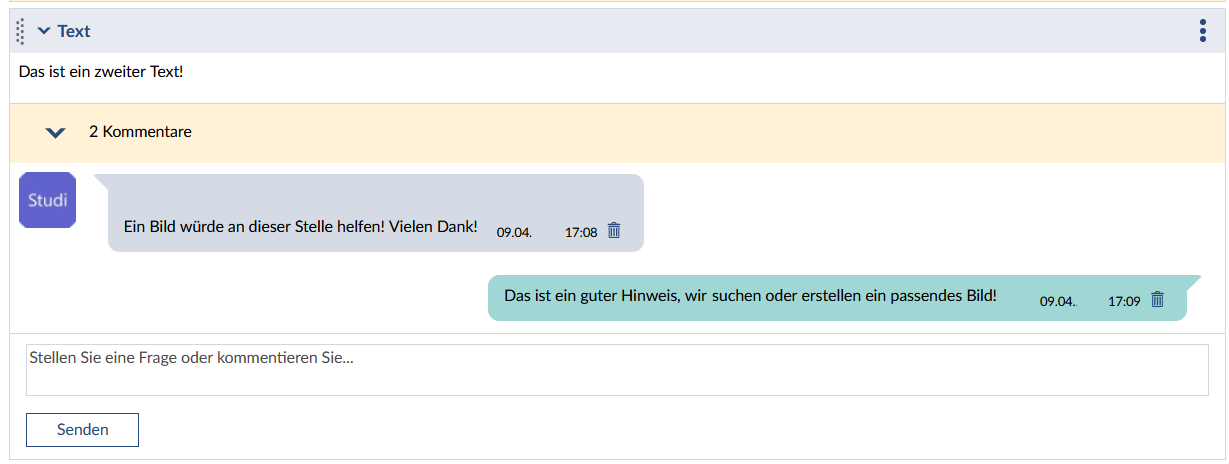The image size is (1229, 464).
Task: Click the Studi user avatar
Action: tap(47, 200)
